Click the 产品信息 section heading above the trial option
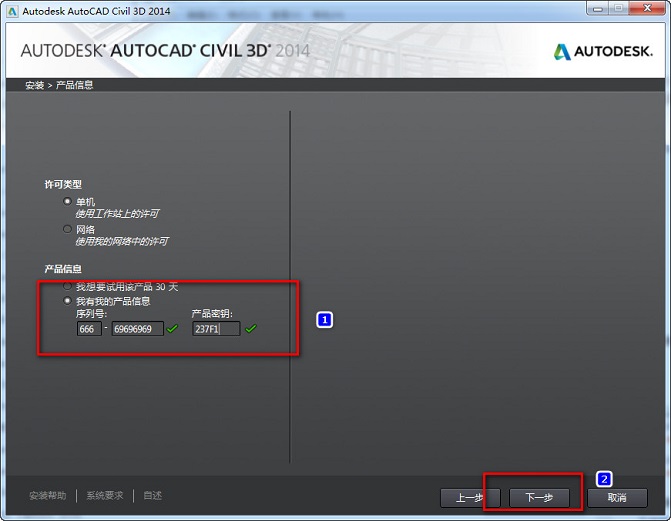Image resolution: width=671 pixels, height=521 pixels. click(63, 269)
